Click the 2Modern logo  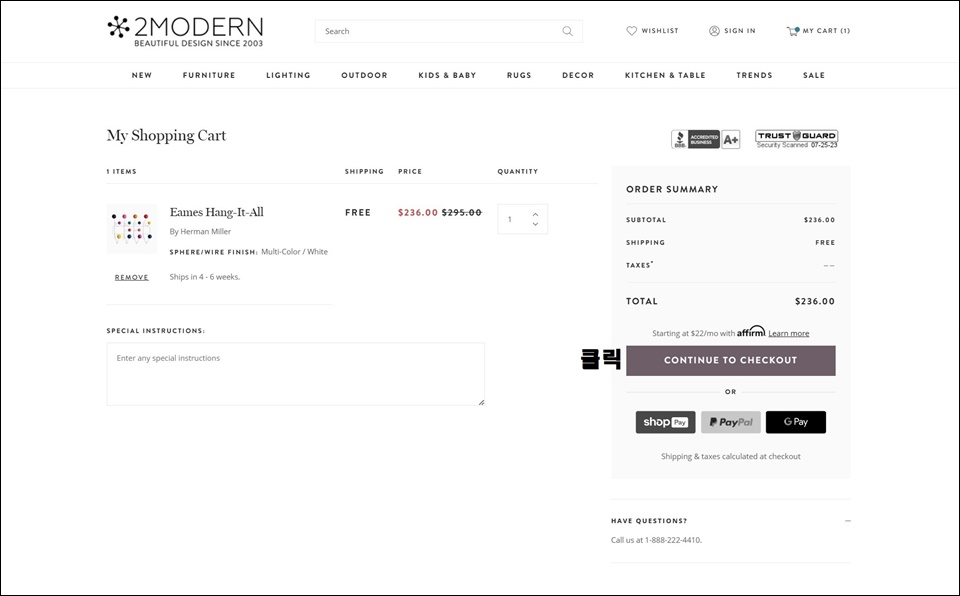tap(185, 31)
